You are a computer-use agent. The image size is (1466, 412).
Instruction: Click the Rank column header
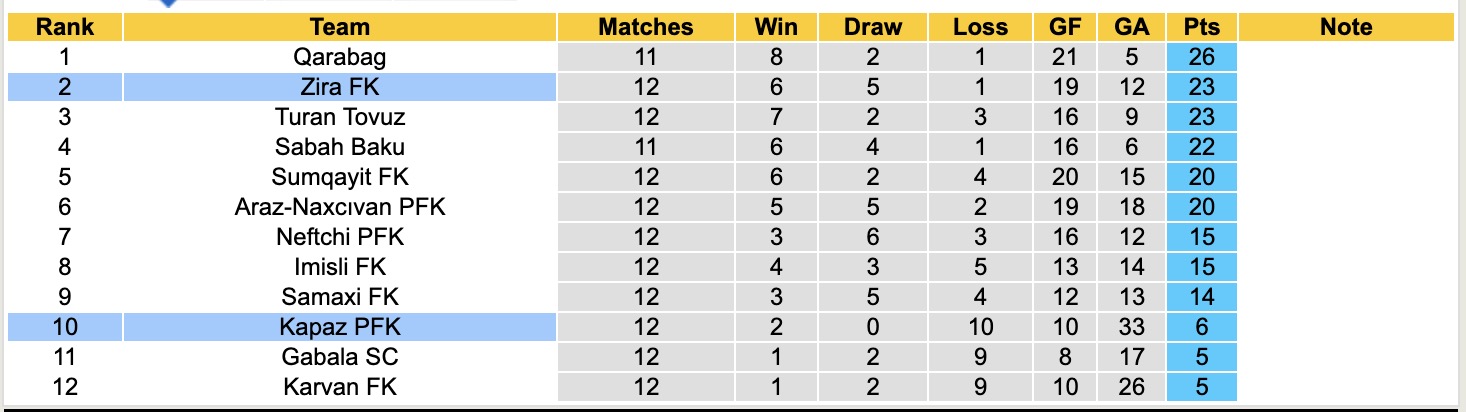64,27
